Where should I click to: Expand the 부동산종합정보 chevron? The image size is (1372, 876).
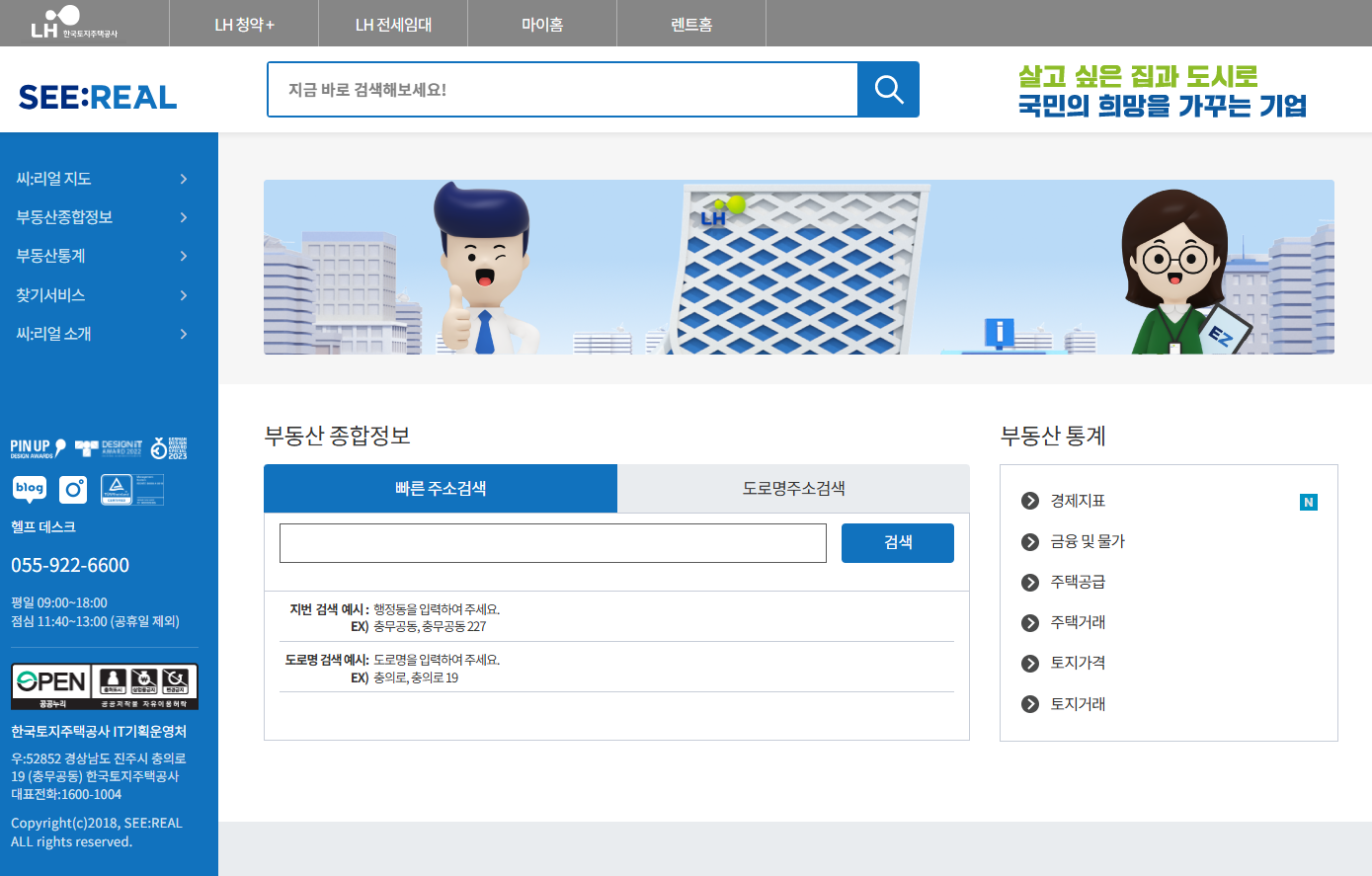(184, 217)
